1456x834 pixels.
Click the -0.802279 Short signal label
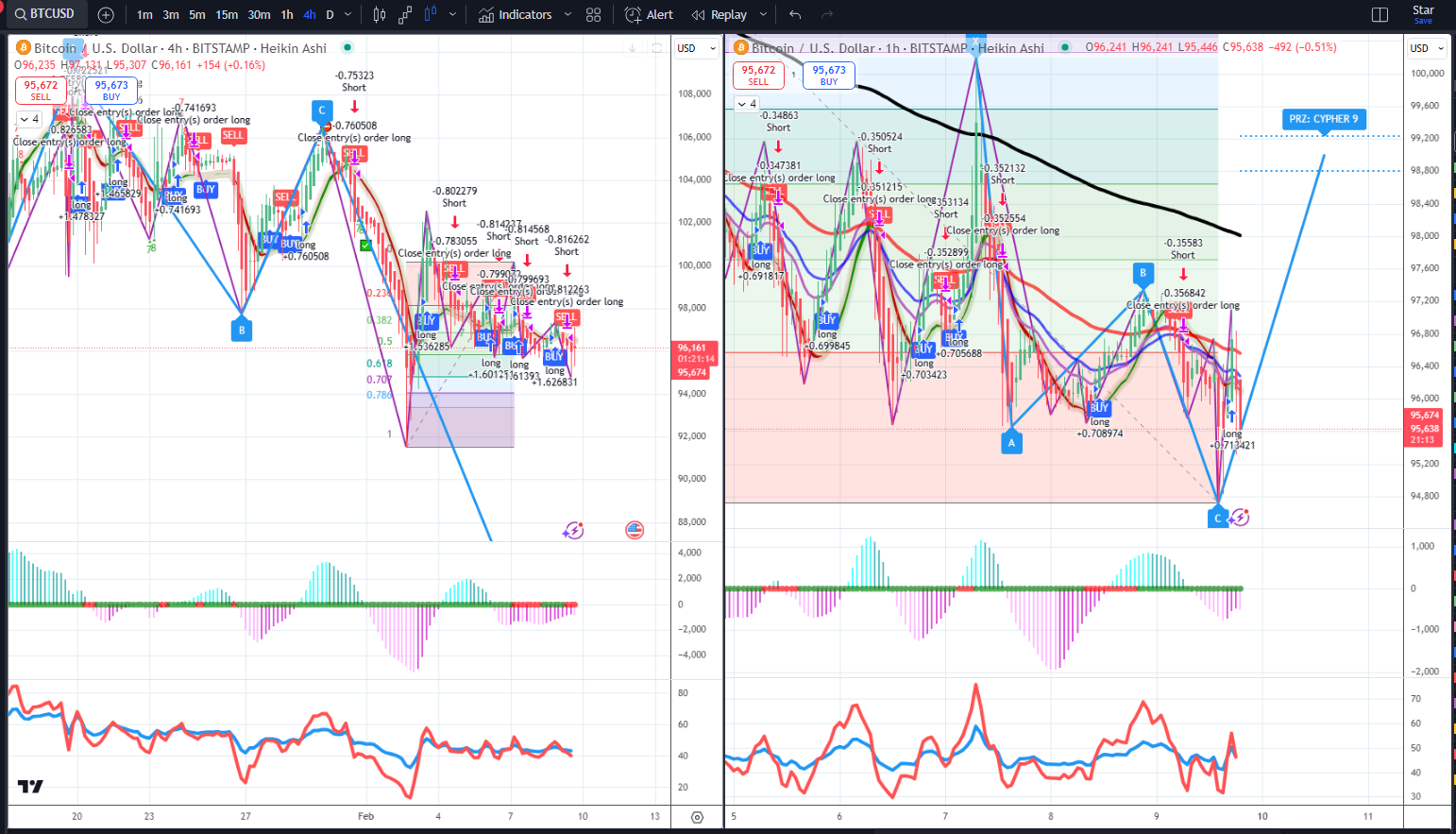click(x=454, y=196)
